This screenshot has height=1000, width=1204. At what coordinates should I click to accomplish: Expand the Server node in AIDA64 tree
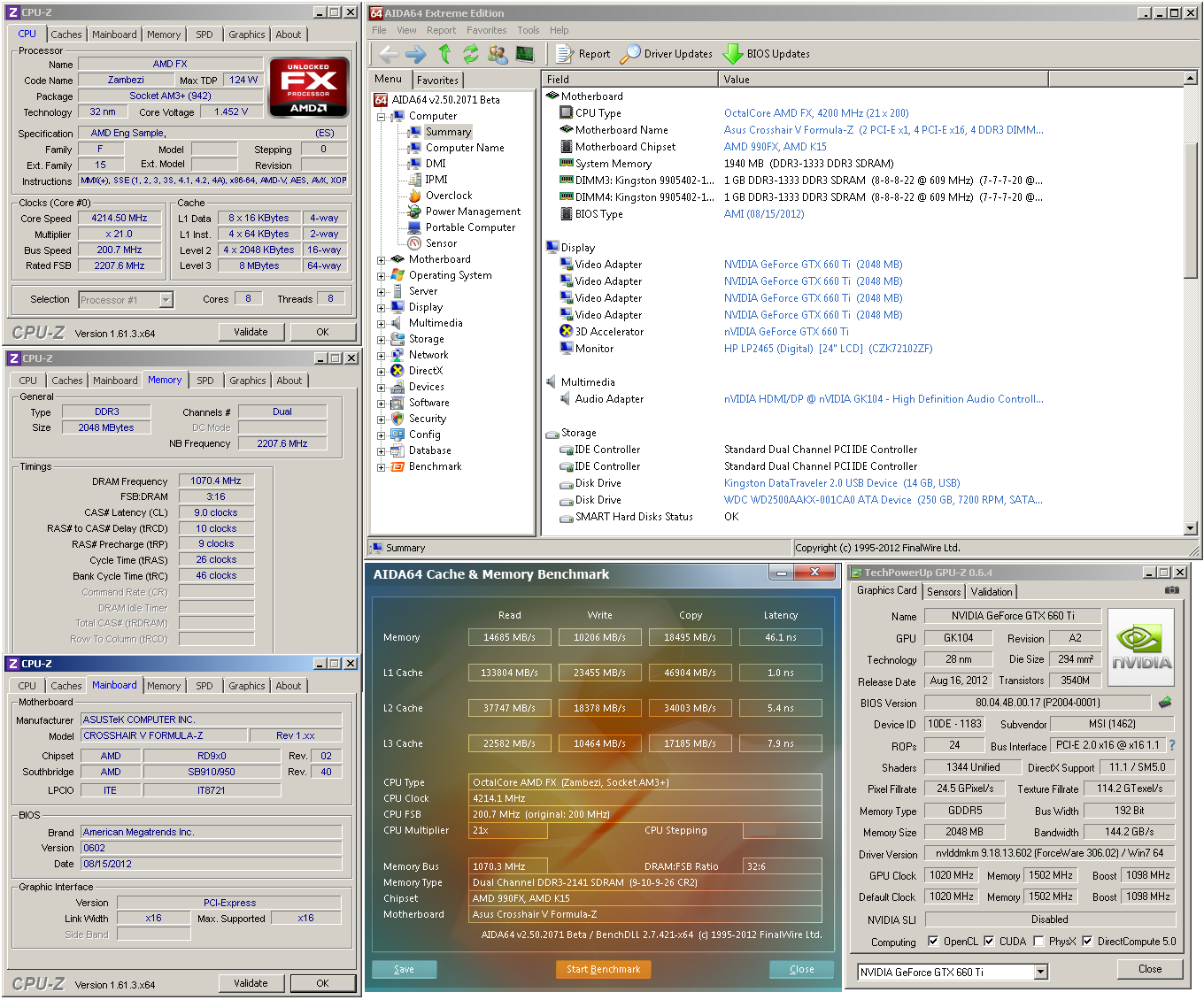coord(382,292)
